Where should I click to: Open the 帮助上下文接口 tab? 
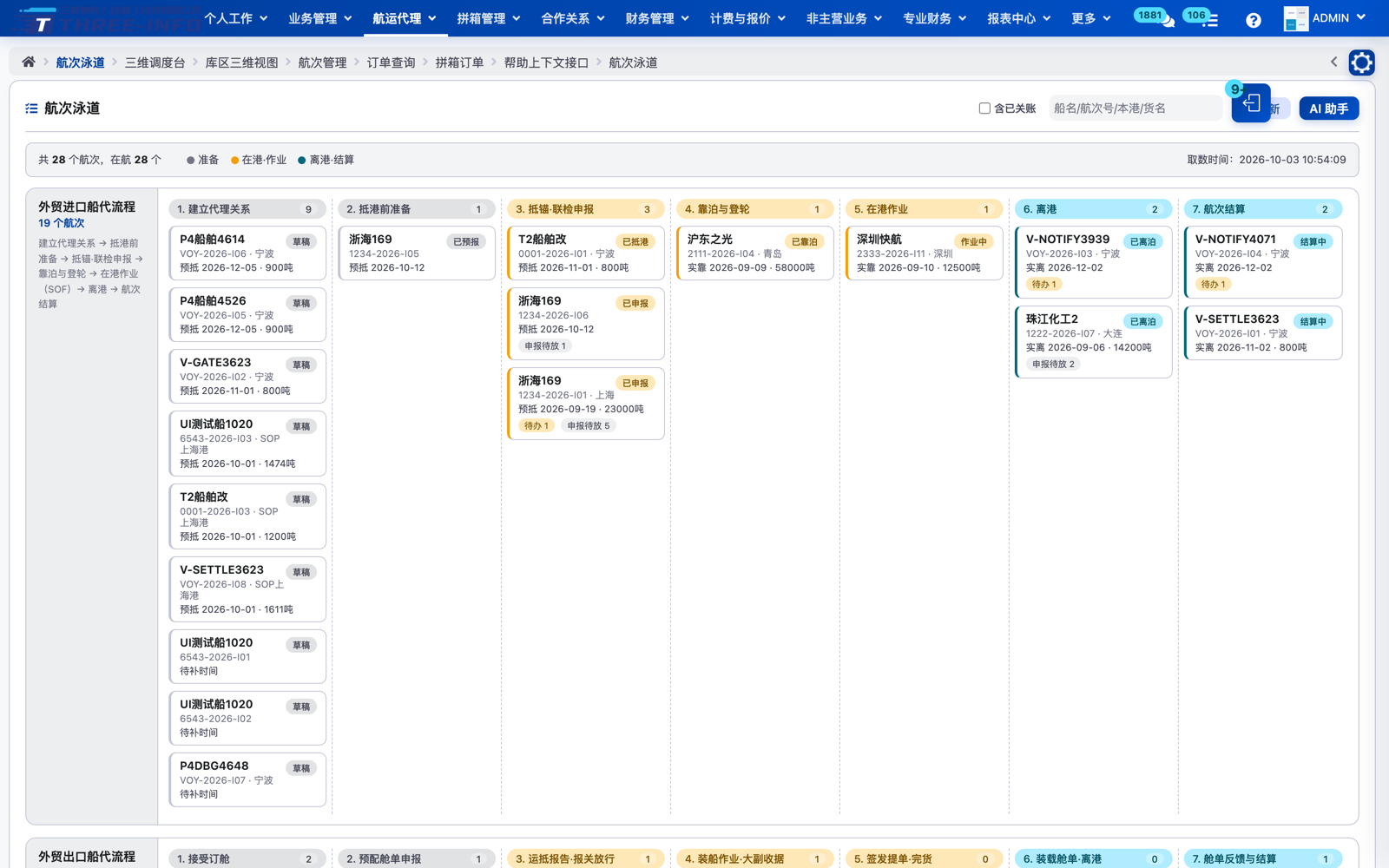point(546,62)
